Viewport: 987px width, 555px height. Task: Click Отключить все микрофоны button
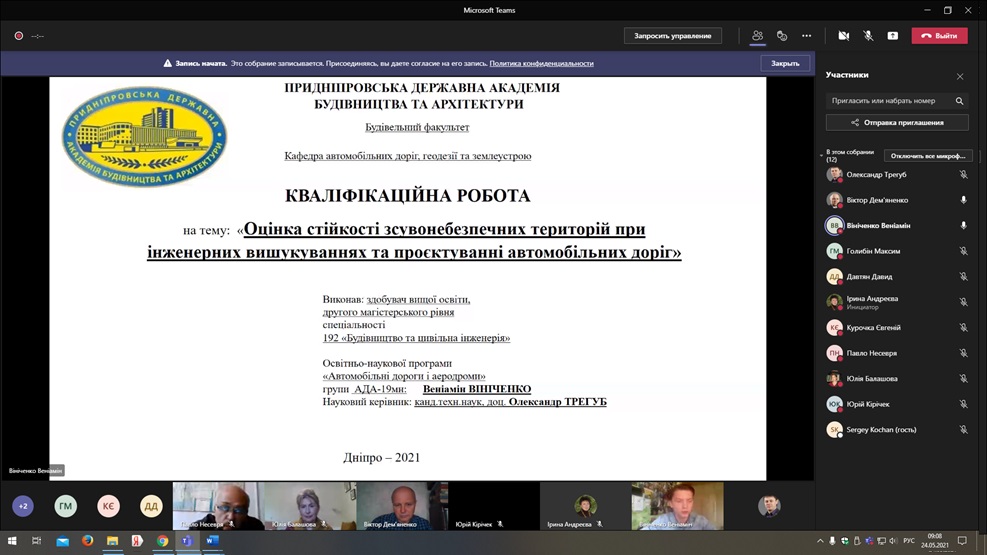pos(928,156)
